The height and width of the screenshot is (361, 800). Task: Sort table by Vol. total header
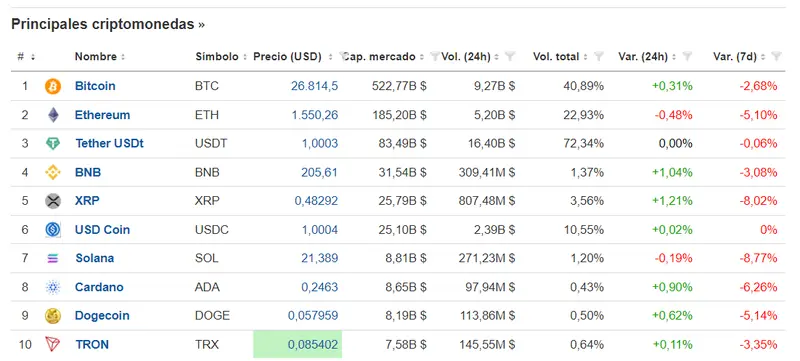tap(561, 57)
